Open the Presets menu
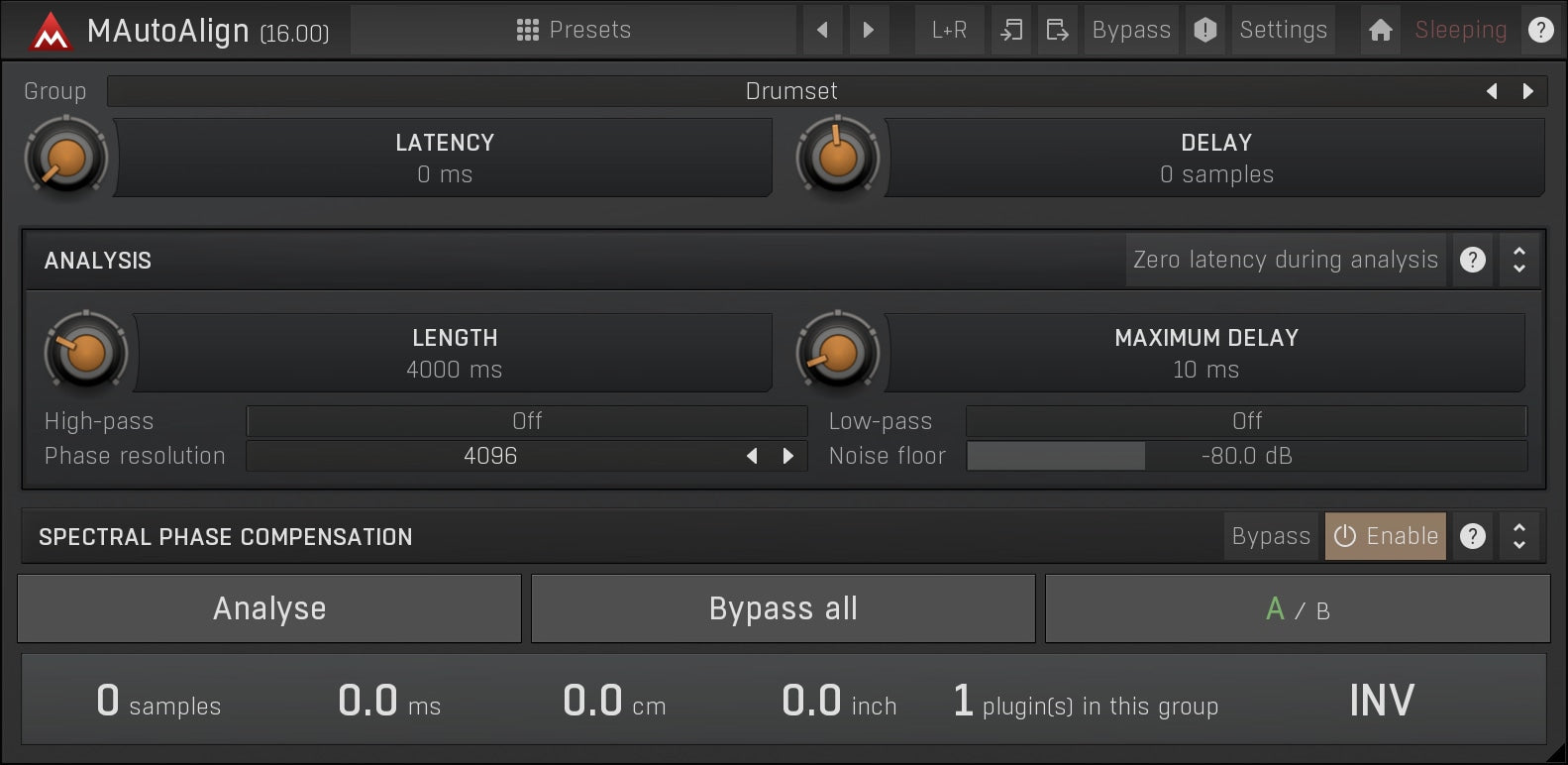The height and width of the screenshot is (765, 1568). coord(574,30)
